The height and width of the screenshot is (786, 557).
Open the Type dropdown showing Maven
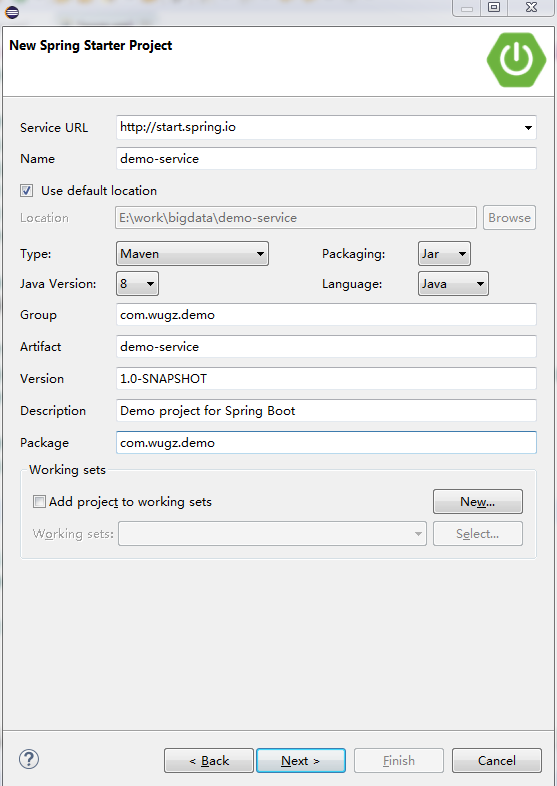click(193, 254)
